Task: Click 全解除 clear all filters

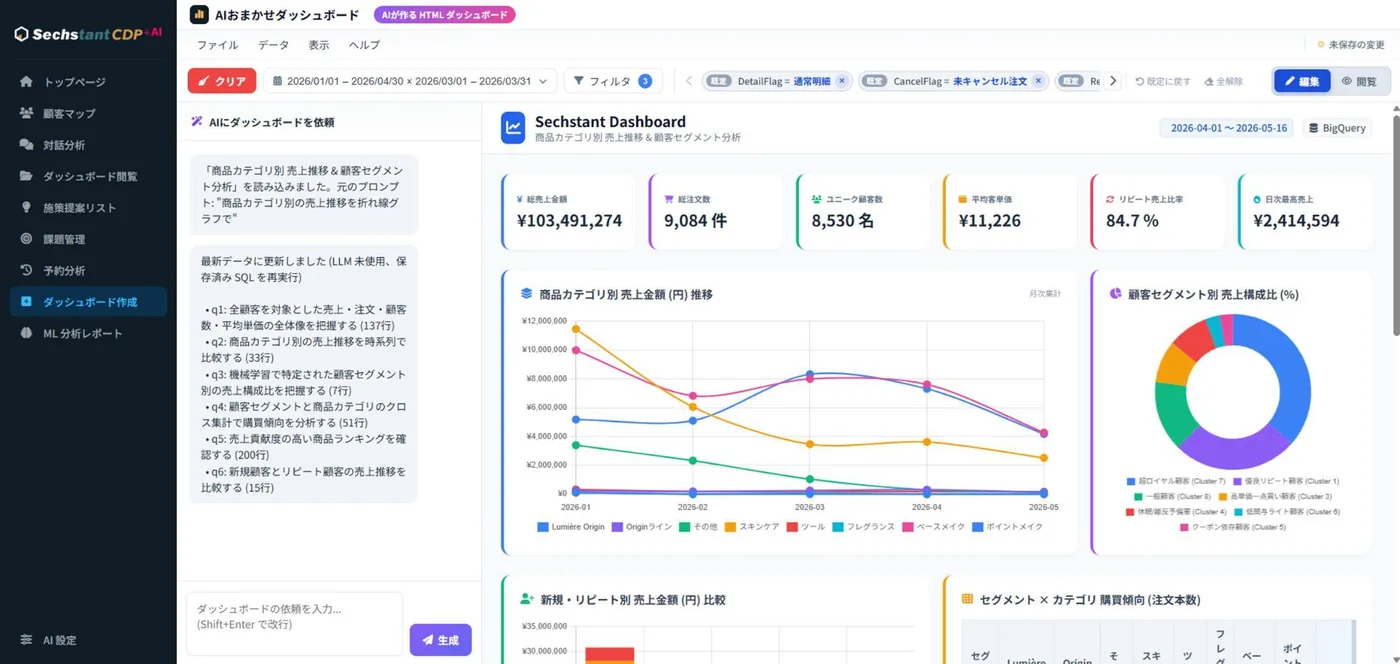Action: click(x=1223, y=81)
